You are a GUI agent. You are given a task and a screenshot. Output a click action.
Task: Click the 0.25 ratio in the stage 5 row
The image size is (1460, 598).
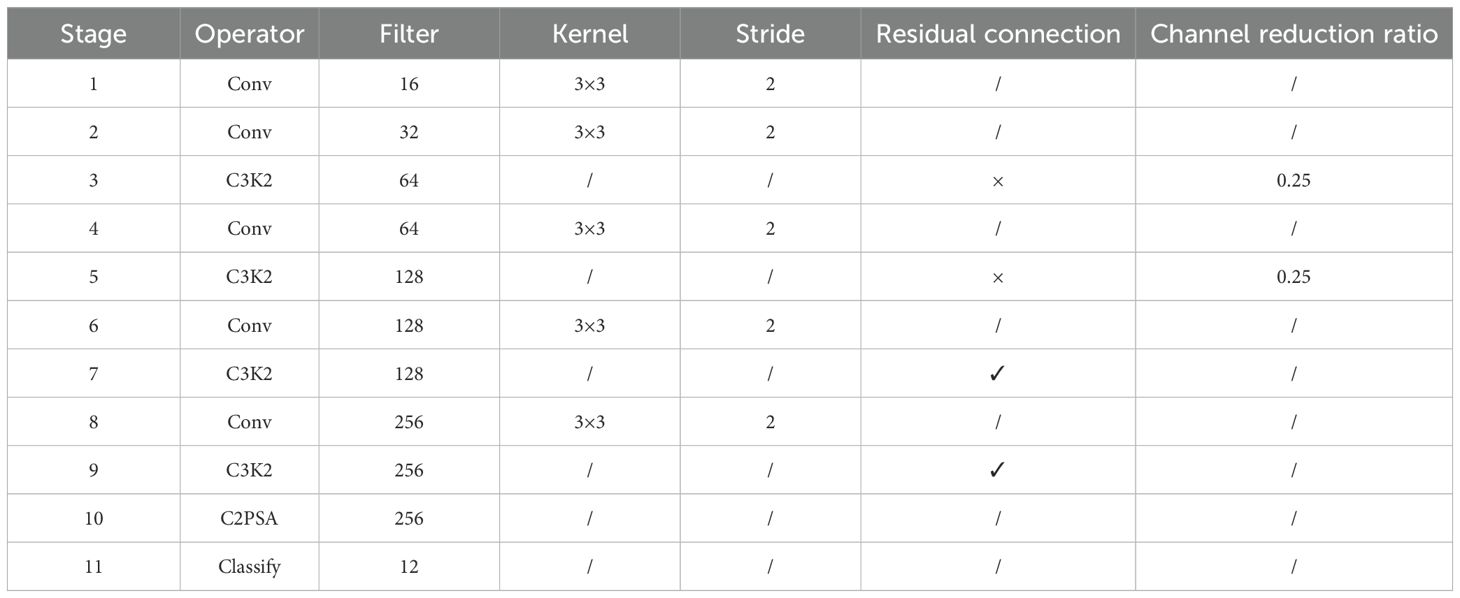[x=1294, y=277]
